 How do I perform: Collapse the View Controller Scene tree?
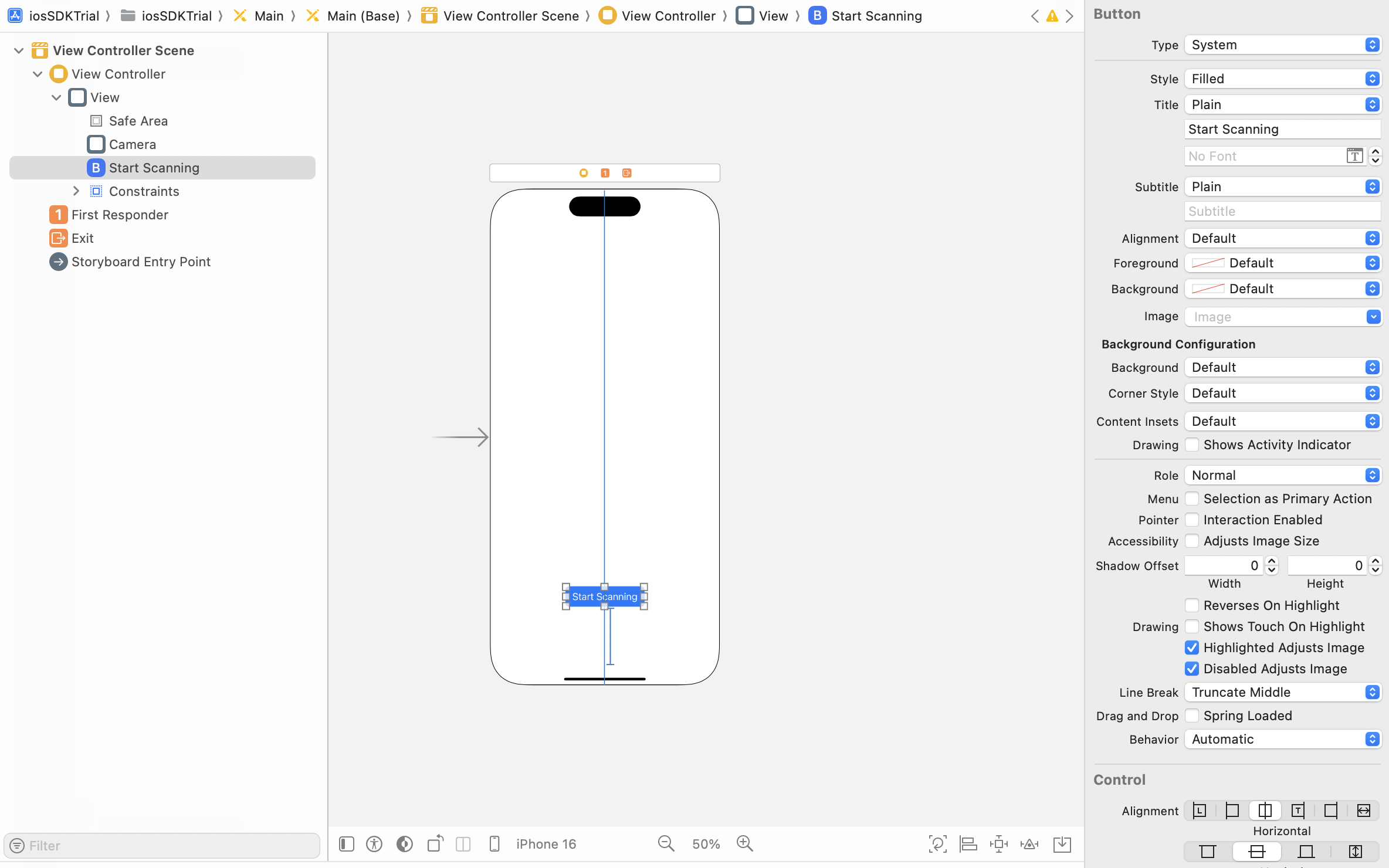tap(18, 50)
